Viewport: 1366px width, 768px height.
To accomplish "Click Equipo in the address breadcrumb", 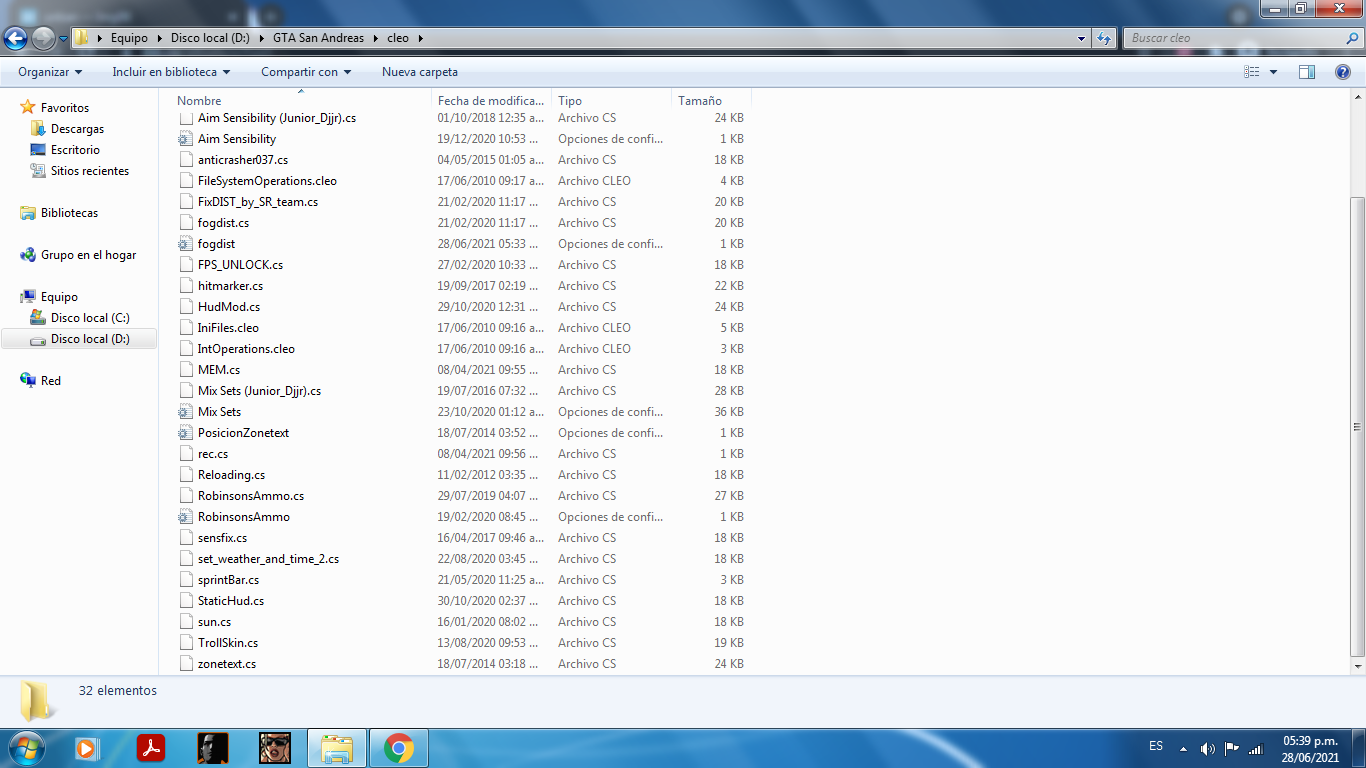I will (129, 38).
